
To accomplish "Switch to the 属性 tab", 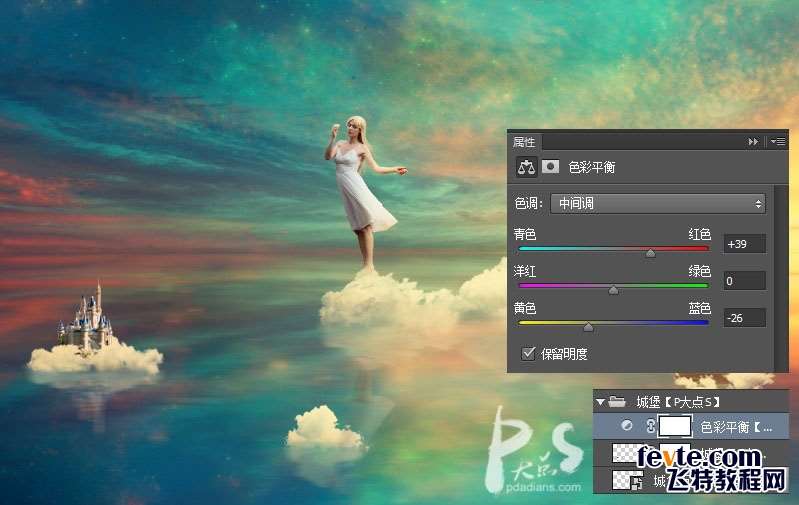I will [x=524, y=142].
